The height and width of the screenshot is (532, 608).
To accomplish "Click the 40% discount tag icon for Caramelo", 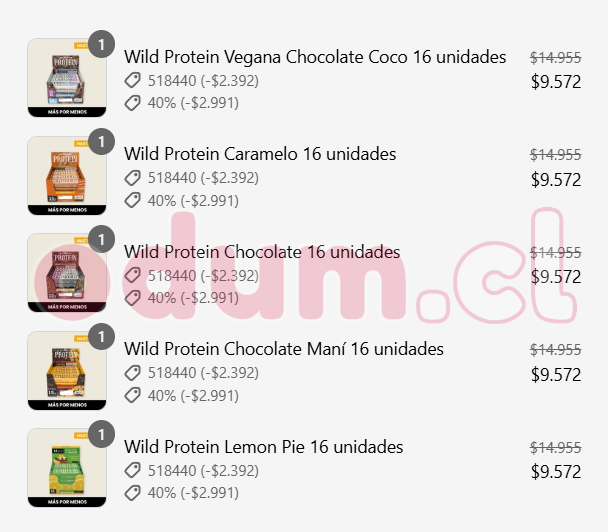I will point(133,200).
